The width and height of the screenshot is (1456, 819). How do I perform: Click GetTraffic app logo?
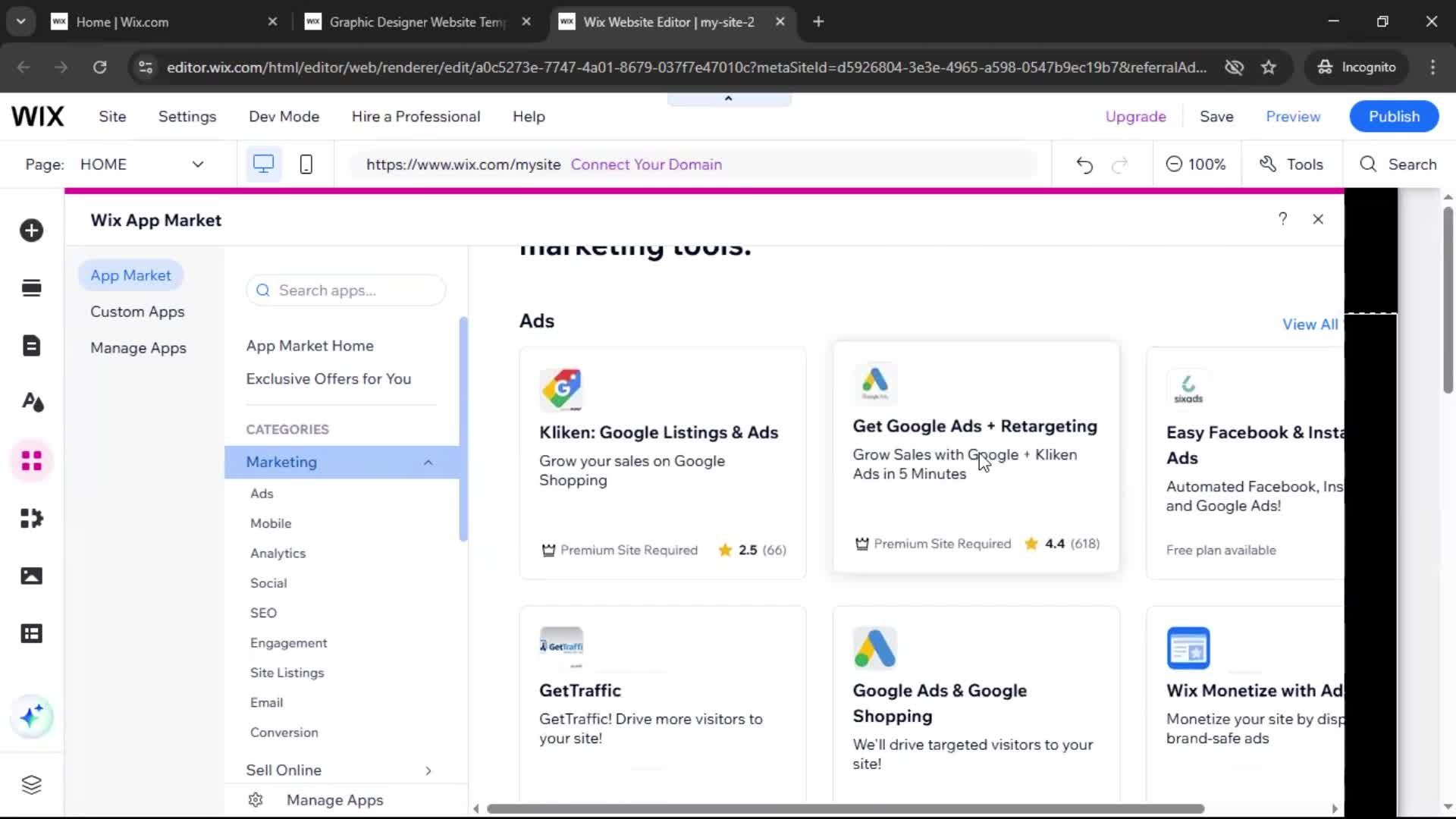(x=561, y=648)
